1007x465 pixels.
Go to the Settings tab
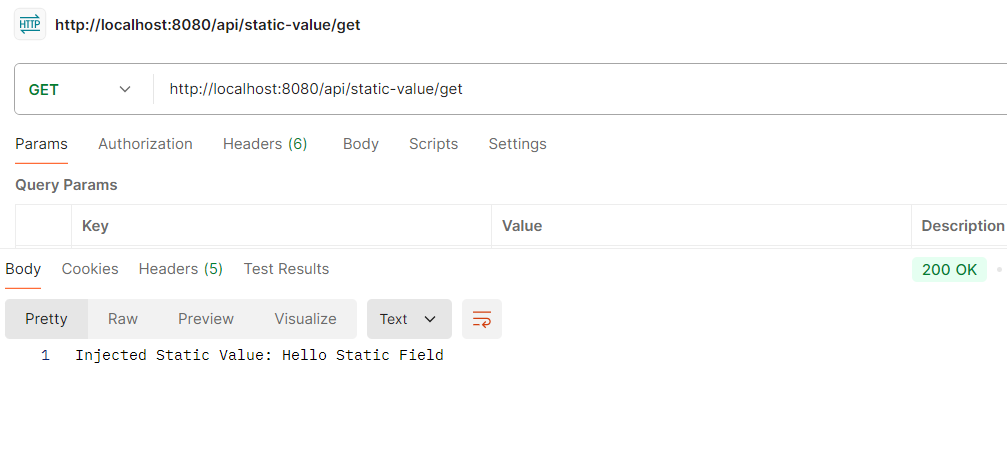point(517,144)
